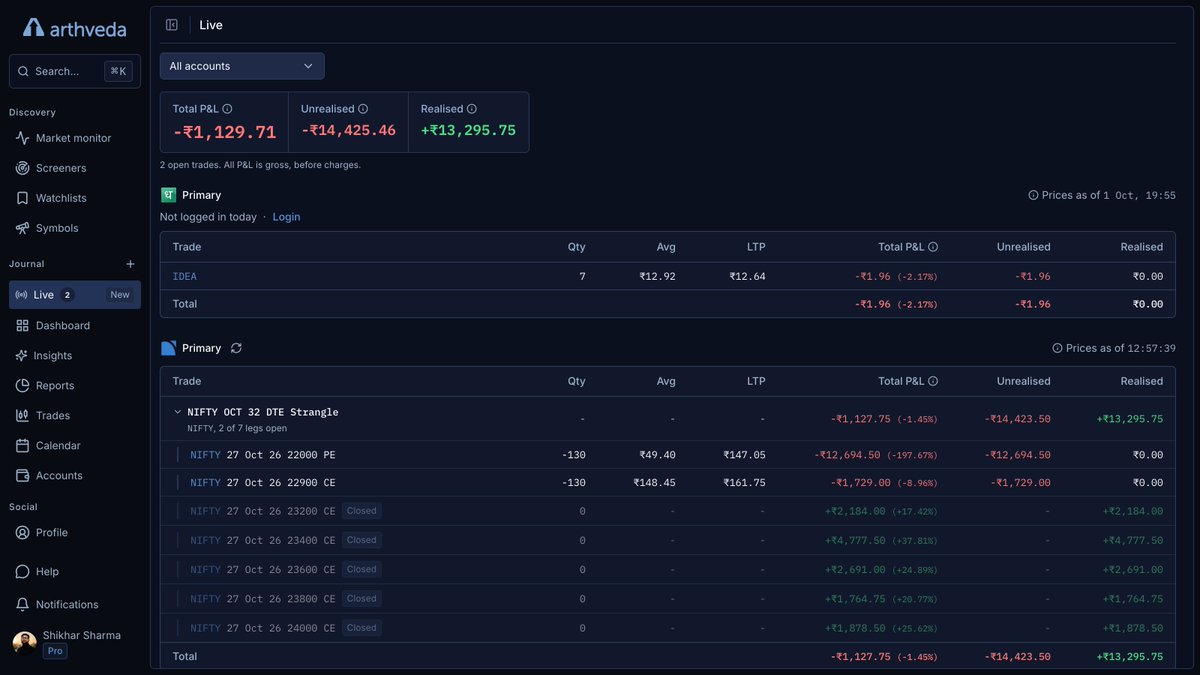Screen dimensions: 1200x675
Task: Click total P&L value -₹1,129.71
Action: coord(224,132)
